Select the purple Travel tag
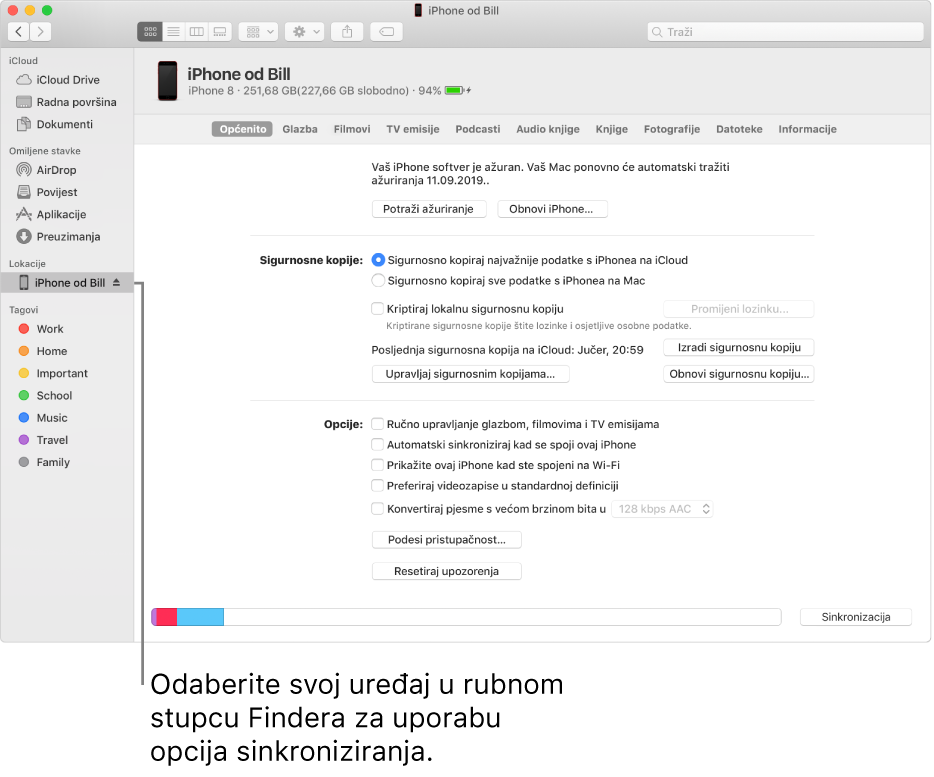 (67, 440)
